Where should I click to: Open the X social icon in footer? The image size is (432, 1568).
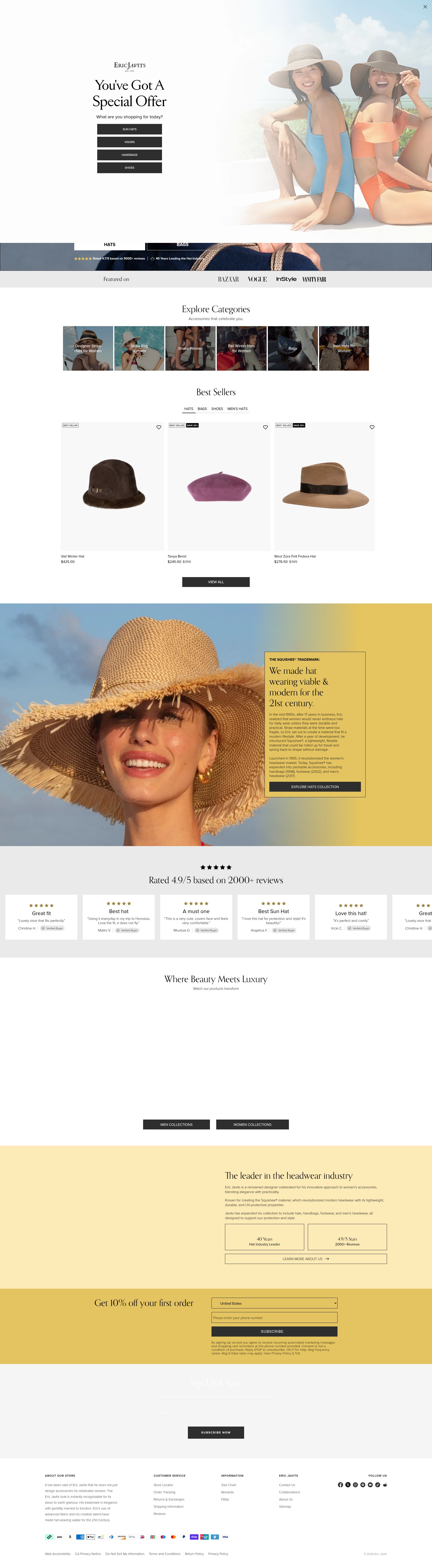(x=348, y=1485)
